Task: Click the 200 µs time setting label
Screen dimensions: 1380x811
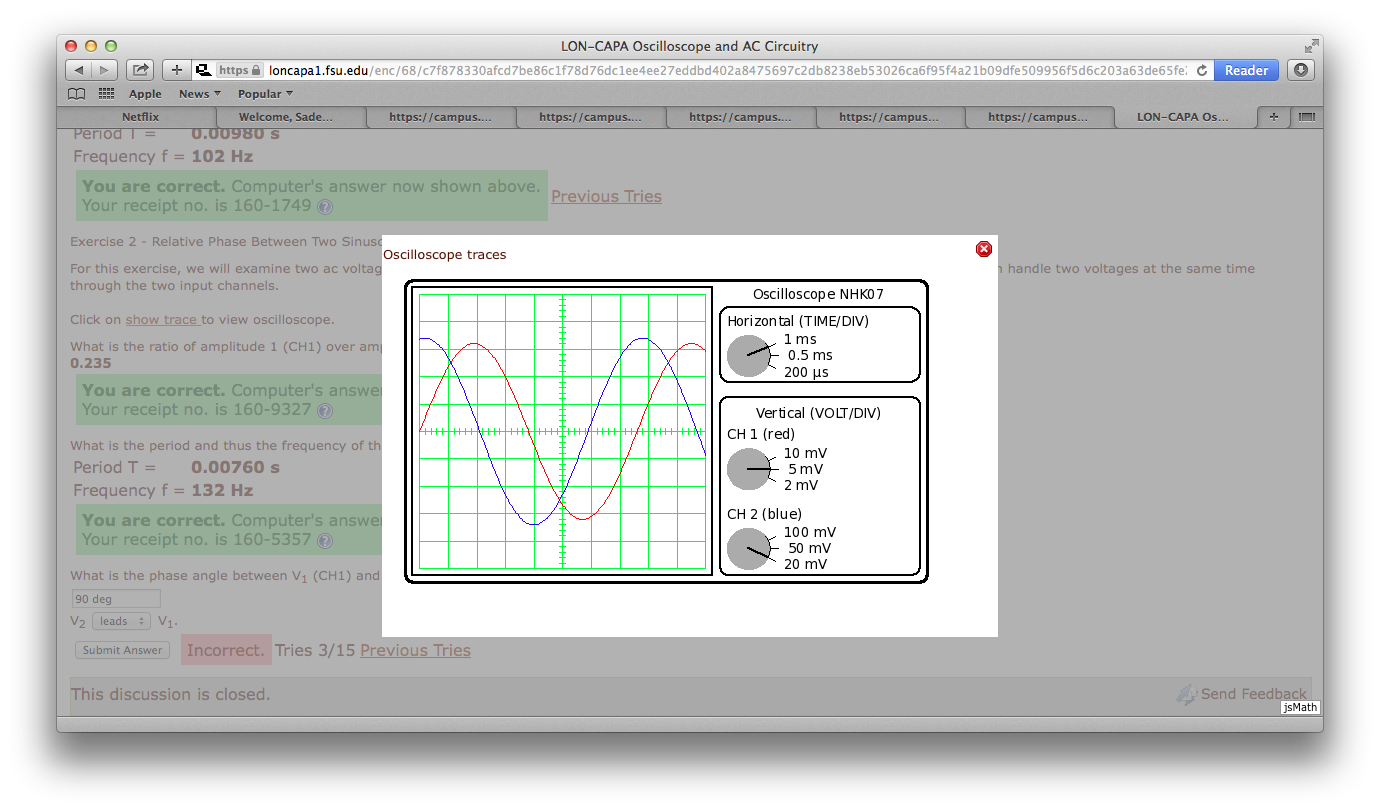Action: [806, 372]
